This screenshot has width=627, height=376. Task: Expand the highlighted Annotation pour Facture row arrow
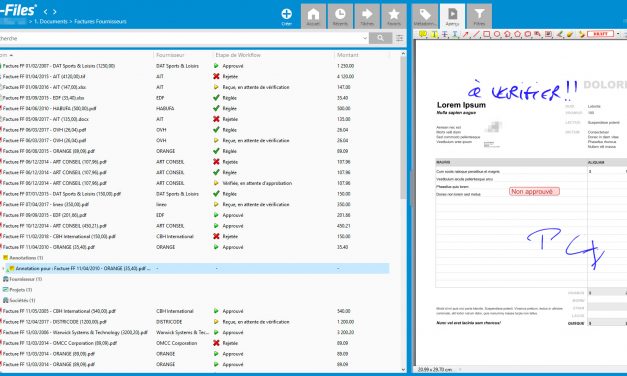click(4, 269)
